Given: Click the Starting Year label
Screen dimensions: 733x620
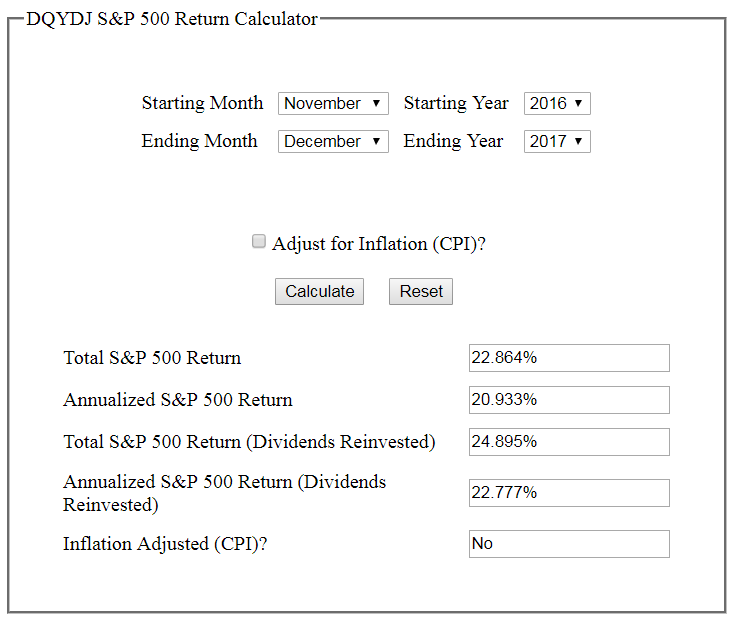Looking at the screenshot, I should pos(456,103).
